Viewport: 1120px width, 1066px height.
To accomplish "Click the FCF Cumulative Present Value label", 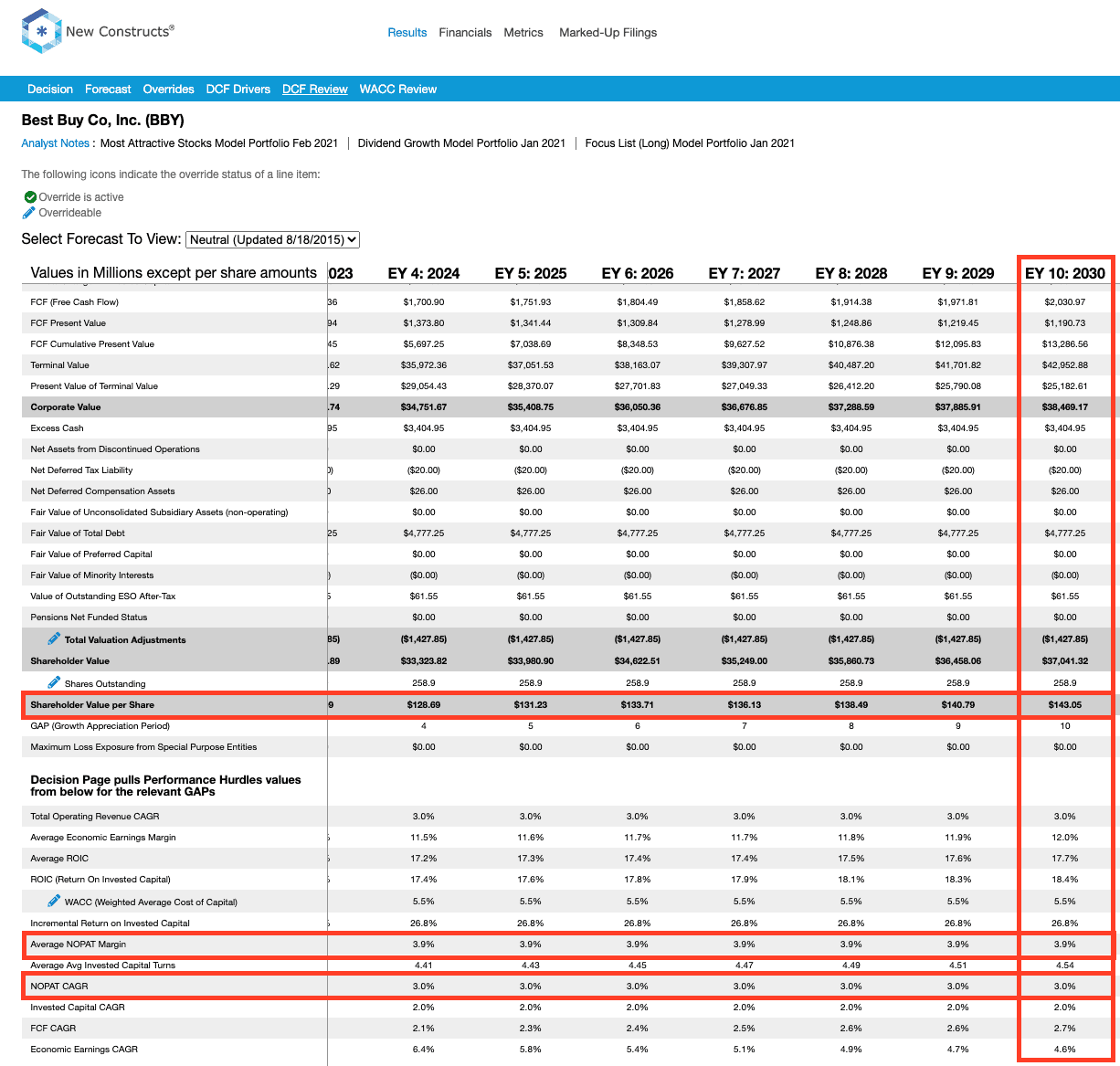I will tap(92, 344).
